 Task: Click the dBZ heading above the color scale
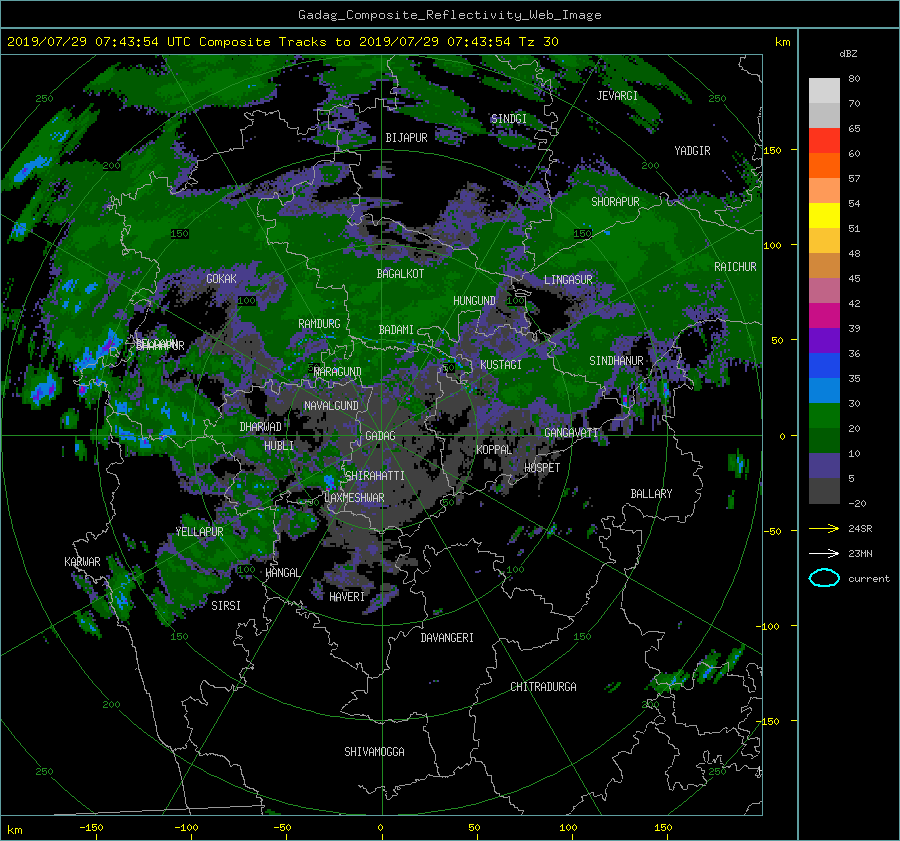[848, 54]
